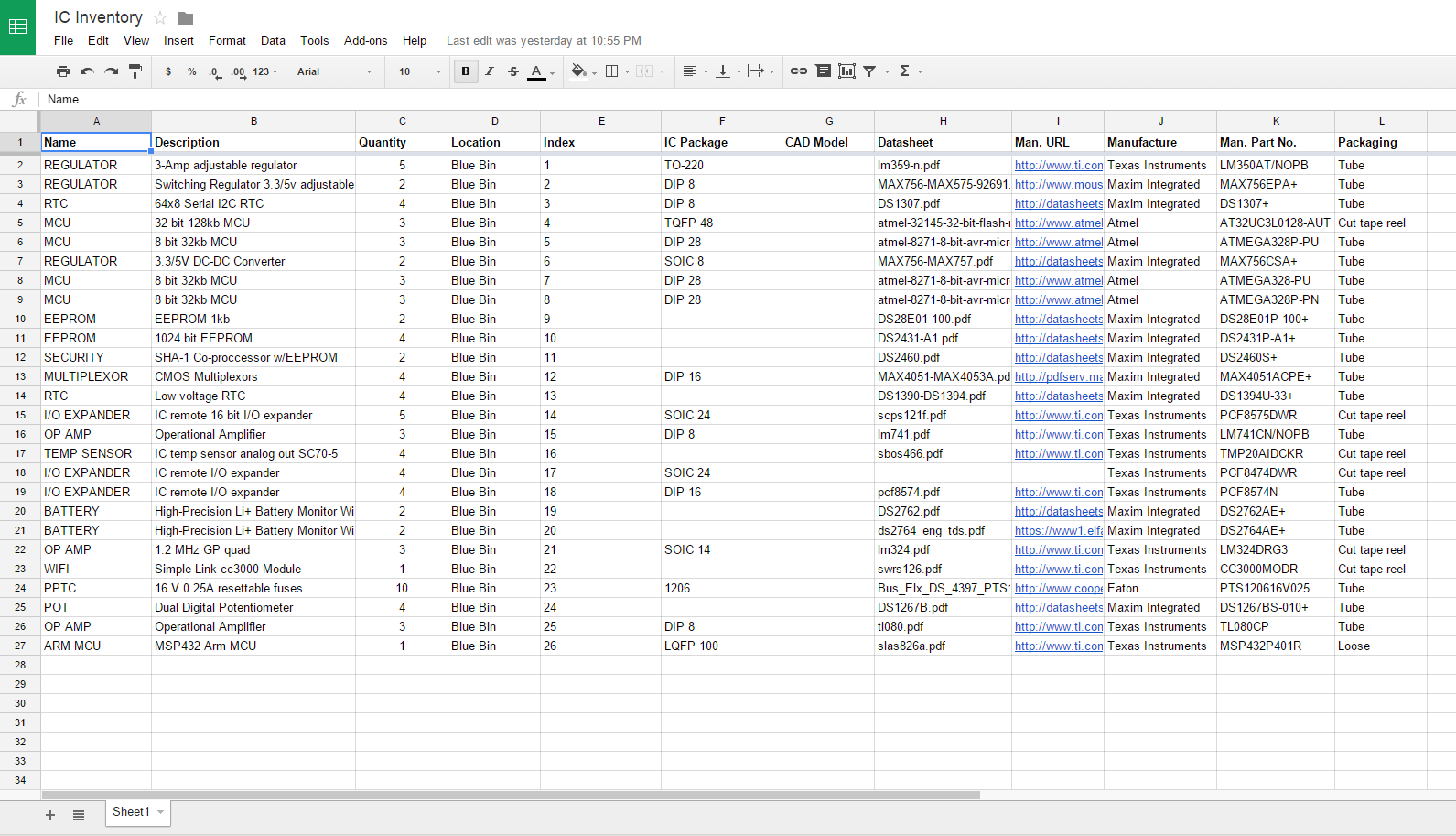Expand the functions dropdown arrow
1456x836 pixels.
point(921,71)
